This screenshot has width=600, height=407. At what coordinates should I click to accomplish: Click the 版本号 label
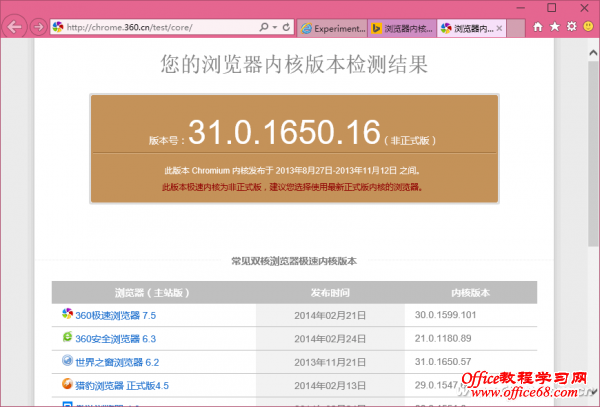pos(167,141)
